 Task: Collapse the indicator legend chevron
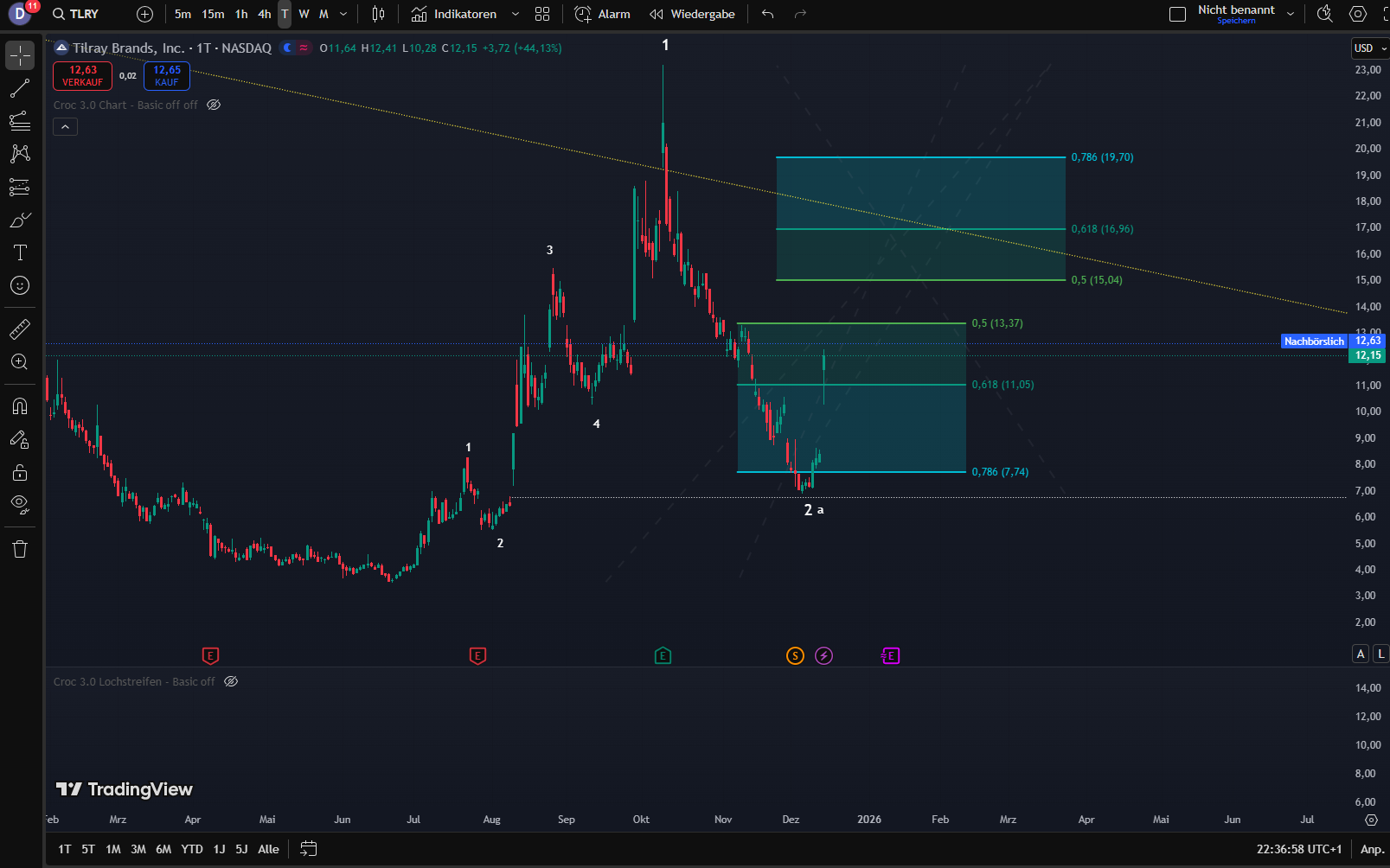[x=65, y=127]
